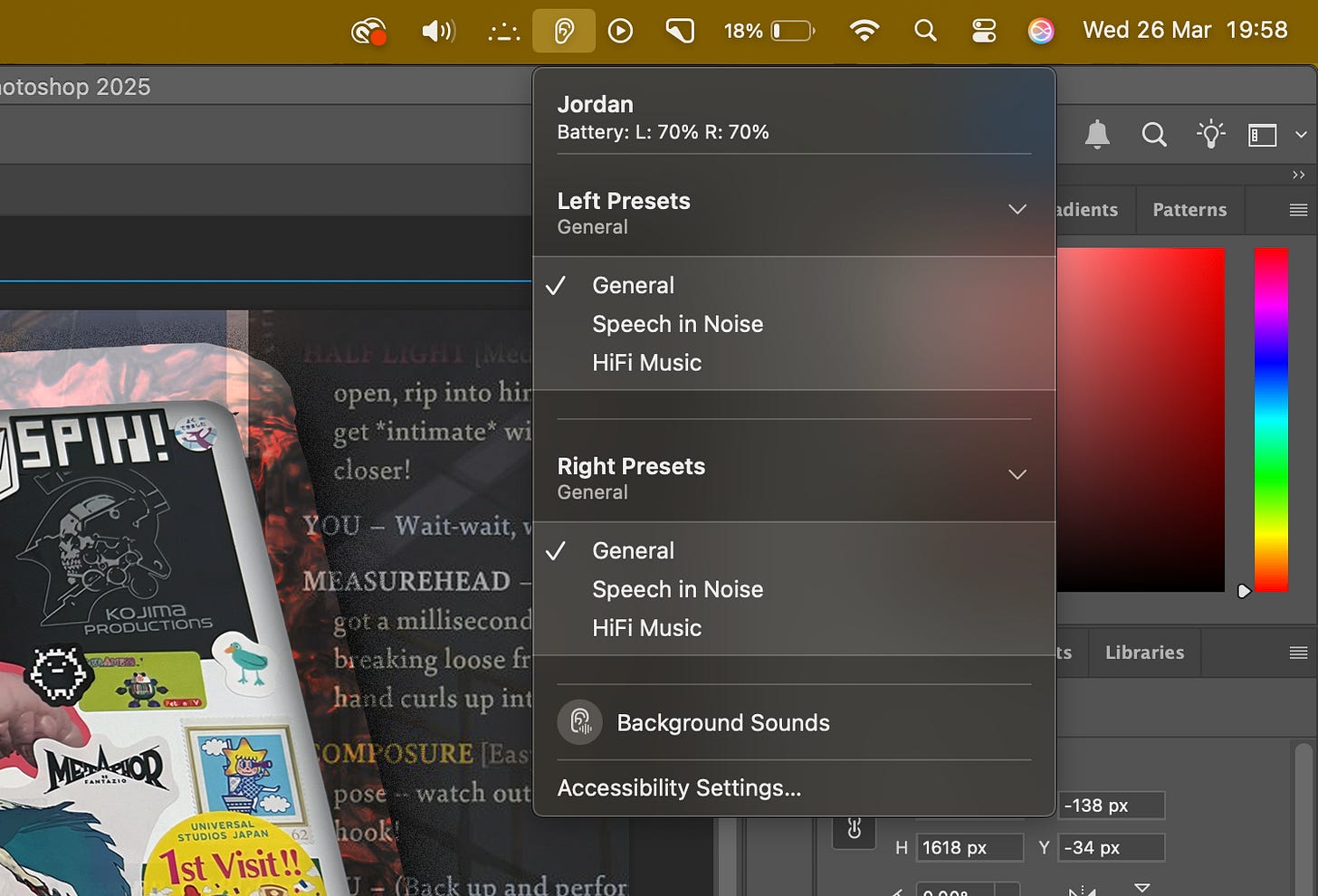The height and width of the screenshot is (896, 1318).
Task: Open Color panel group flyout menu
Action: coord(1298,210)
